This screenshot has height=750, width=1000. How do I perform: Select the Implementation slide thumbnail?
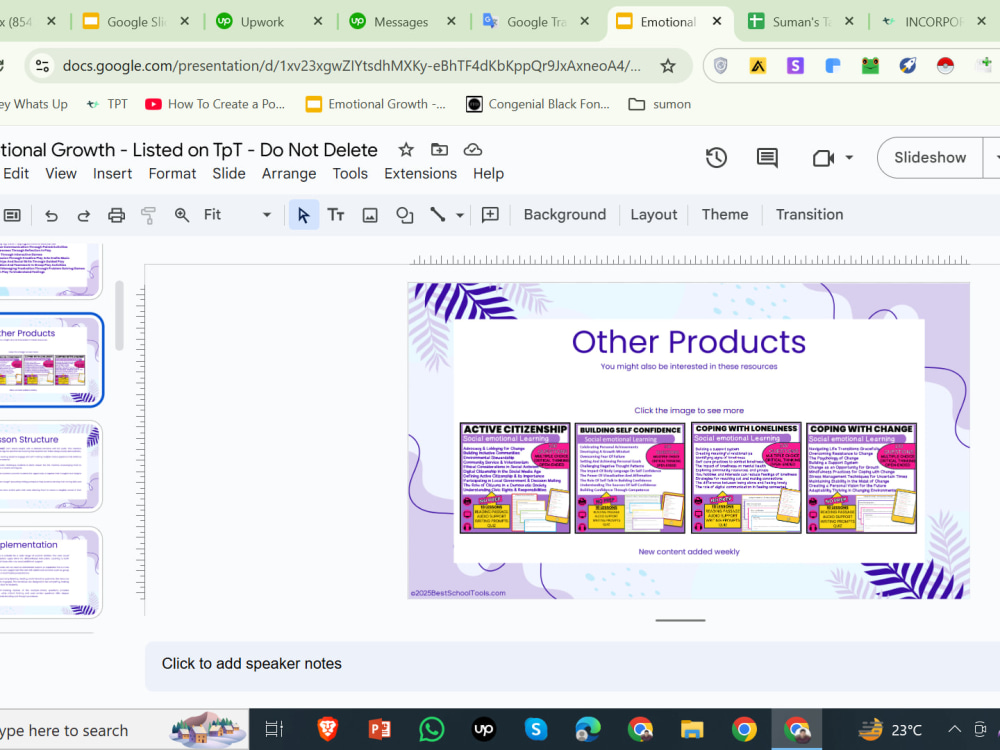click(51, 573)
